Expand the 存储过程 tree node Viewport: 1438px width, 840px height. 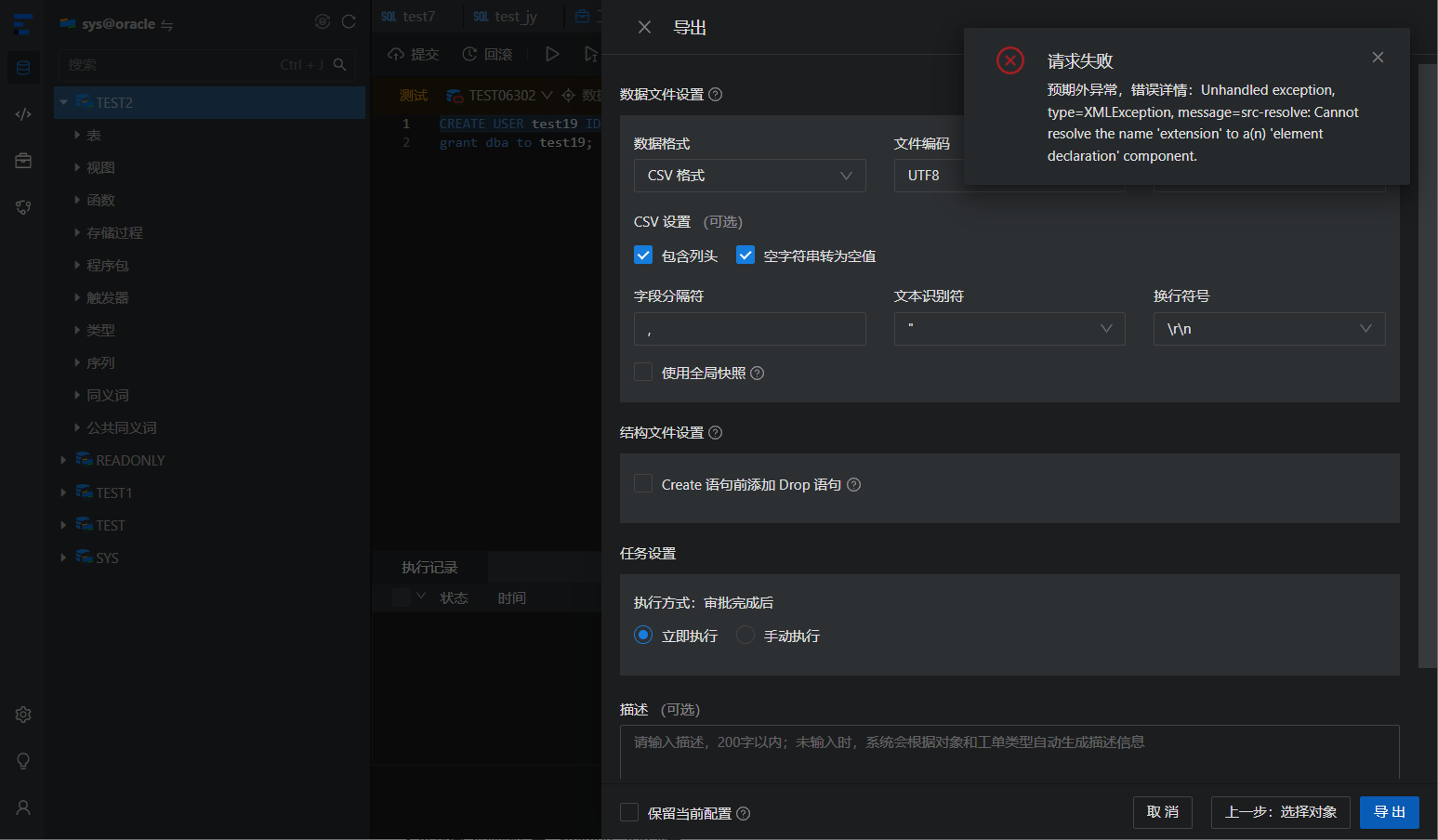tap(77, 232)
